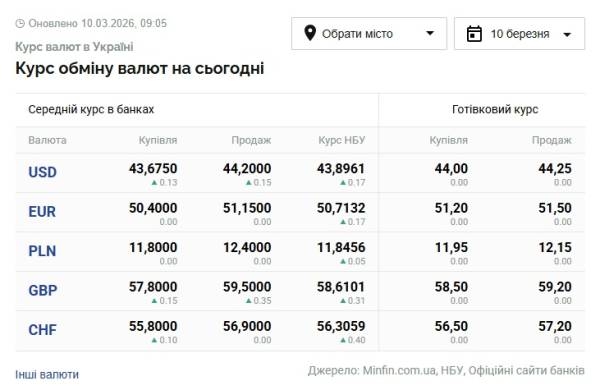Click USD cash sell rate 44,25
600x390 pixels.
coord(555,168)
